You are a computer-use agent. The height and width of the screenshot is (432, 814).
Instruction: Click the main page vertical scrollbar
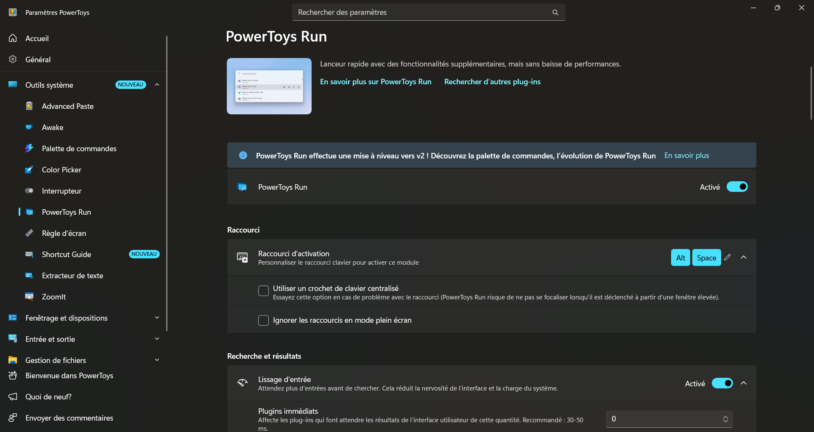click(x=811, y=93)
